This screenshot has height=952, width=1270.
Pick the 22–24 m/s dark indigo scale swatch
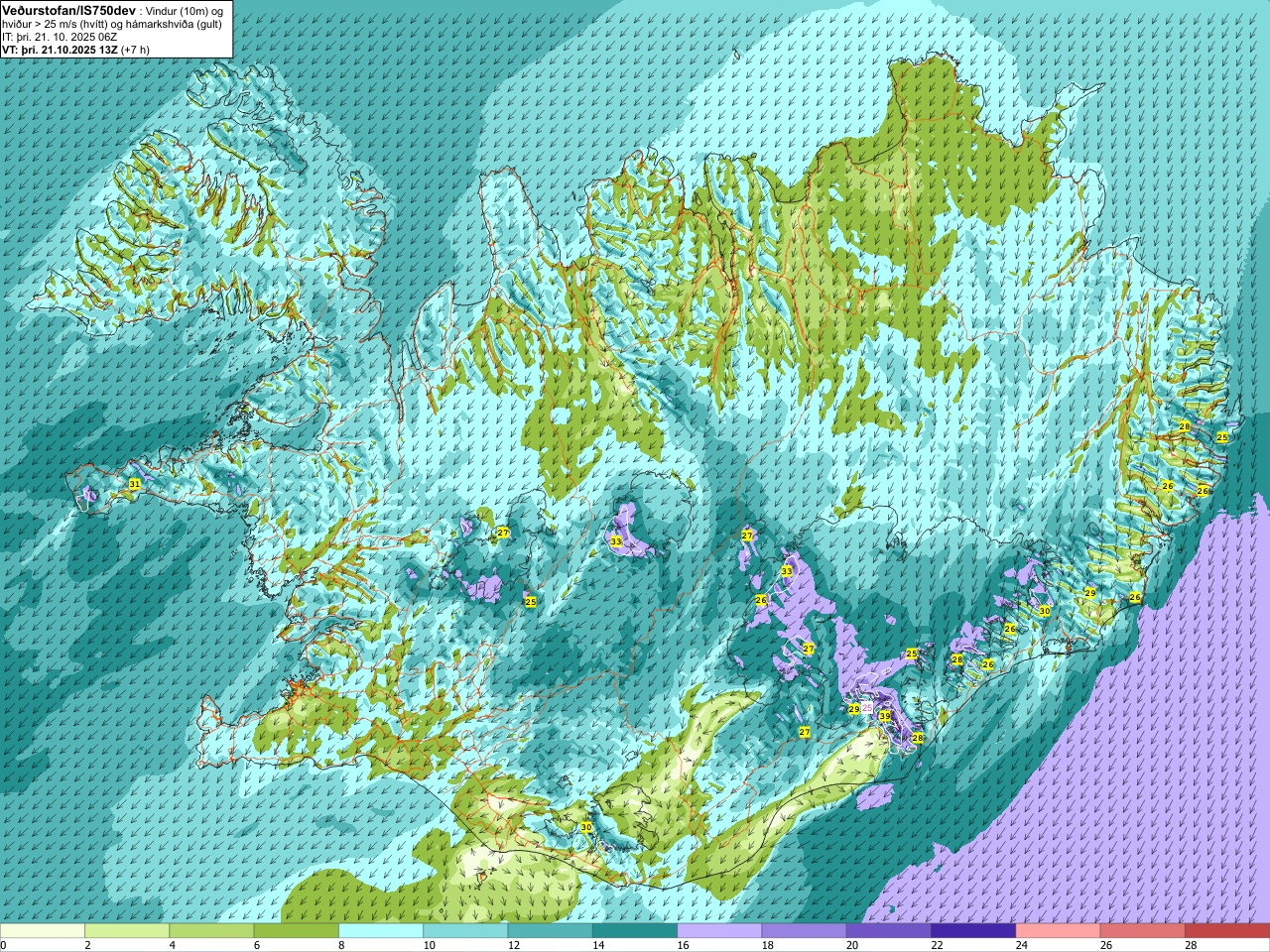point(973,931)
